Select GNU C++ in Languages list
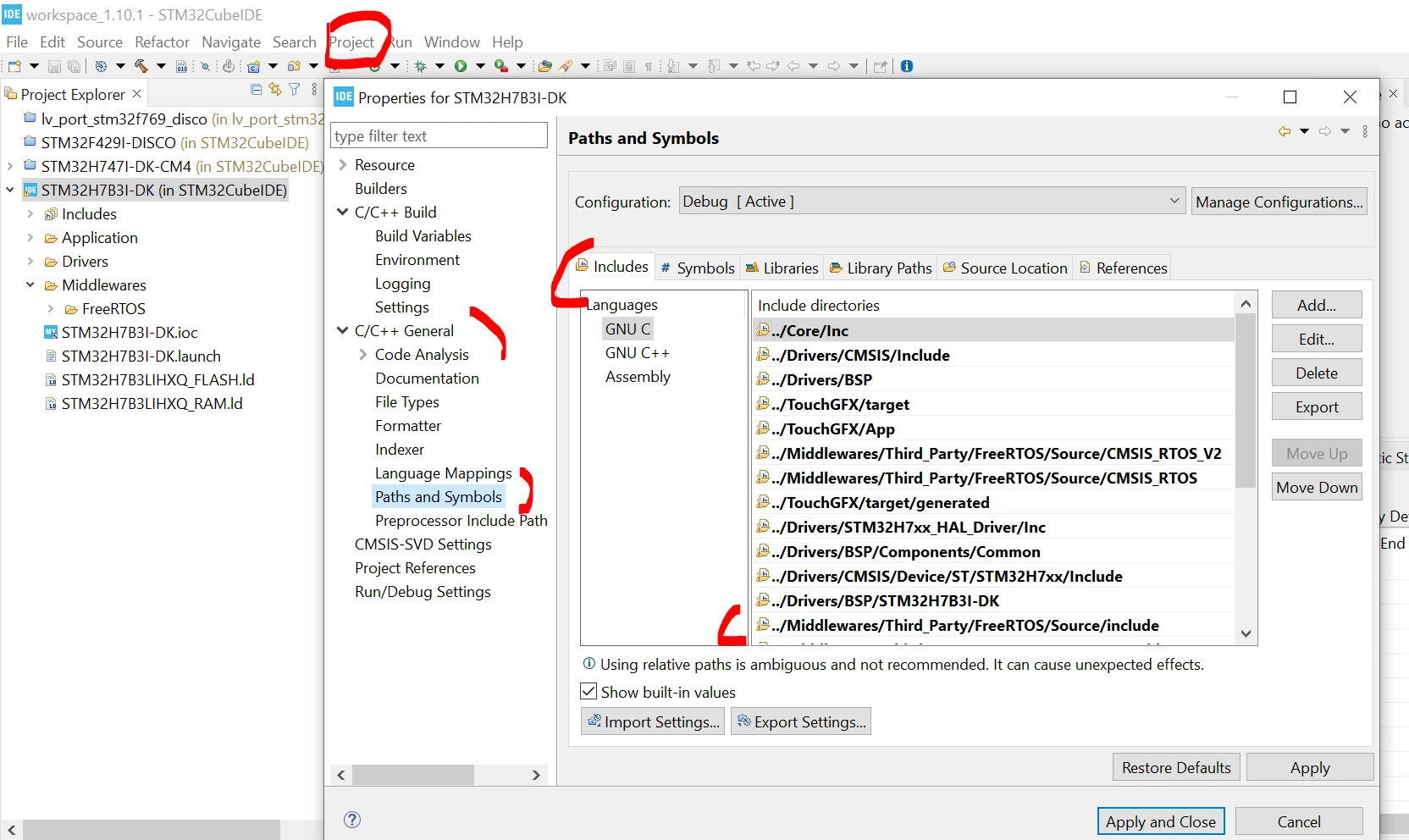The height and width of the screenshot is (840, 1409). coord(637,353)
